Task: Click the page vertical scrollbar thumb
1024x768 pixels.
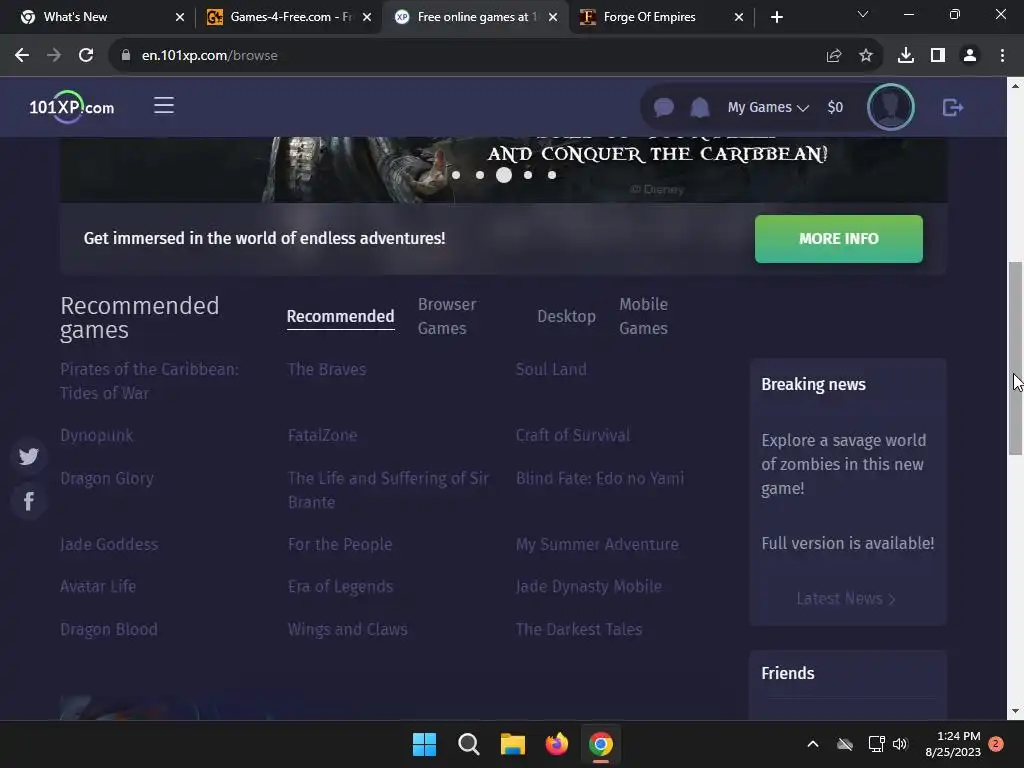Action: [1015, 358]
